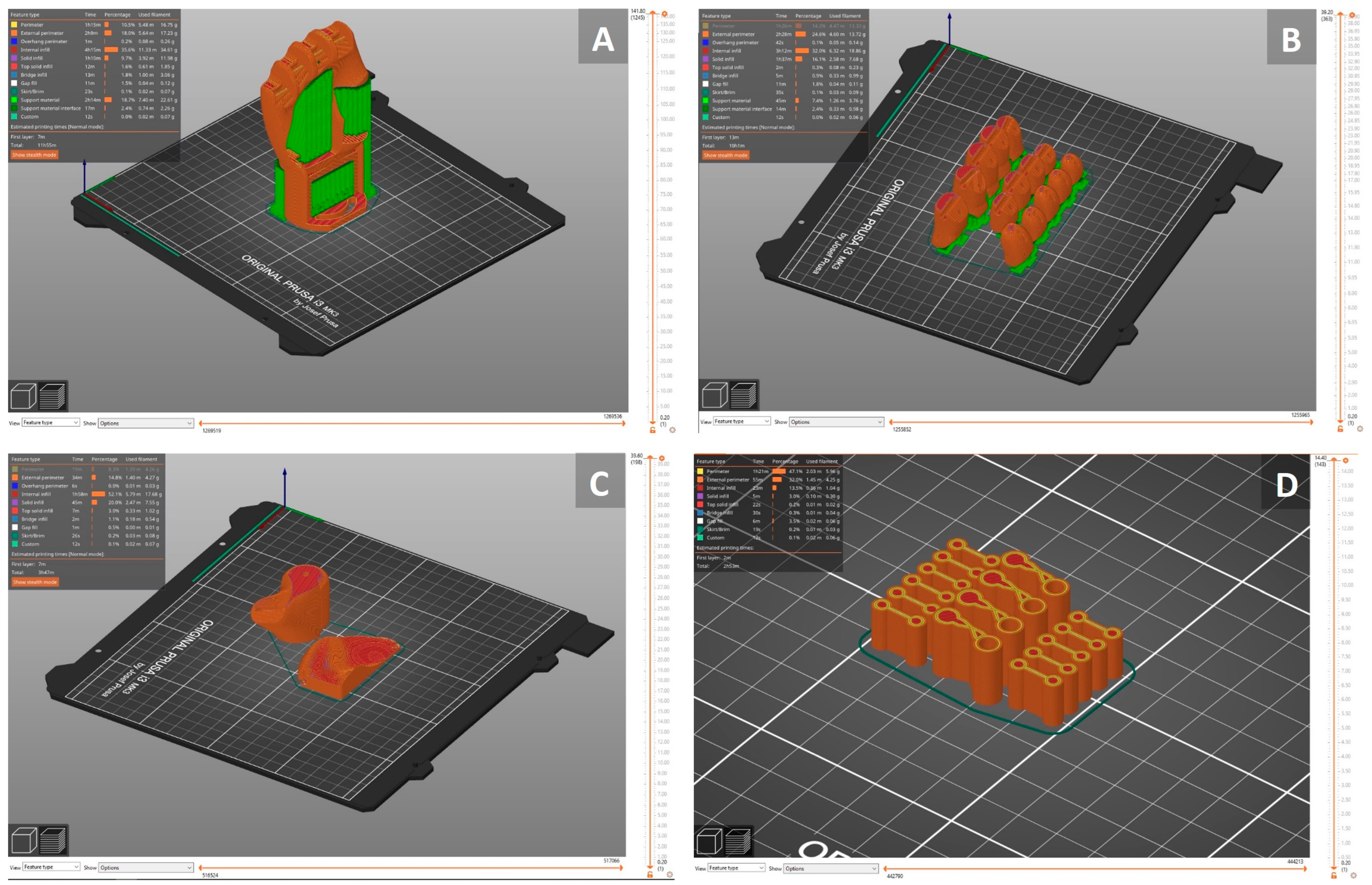Expand View Feature type combo in panel D

click(x=736, y=868)
